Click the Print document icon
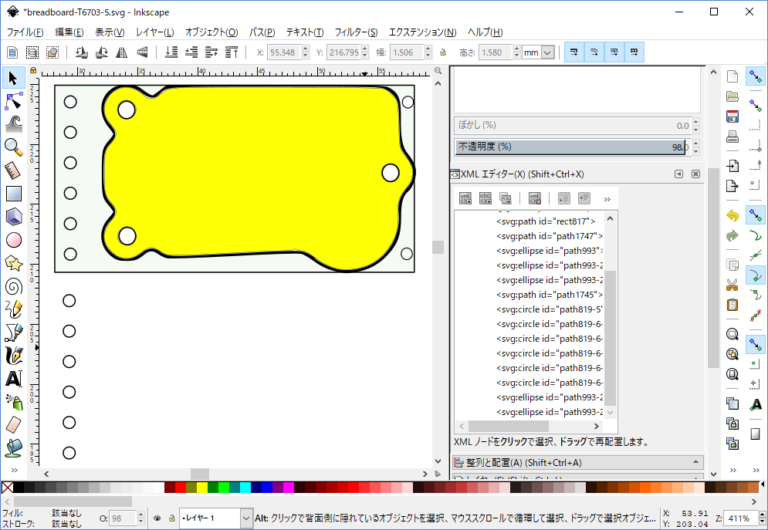Image resolution: width=768 pixels, height=530 pixels. pos(732,136)
